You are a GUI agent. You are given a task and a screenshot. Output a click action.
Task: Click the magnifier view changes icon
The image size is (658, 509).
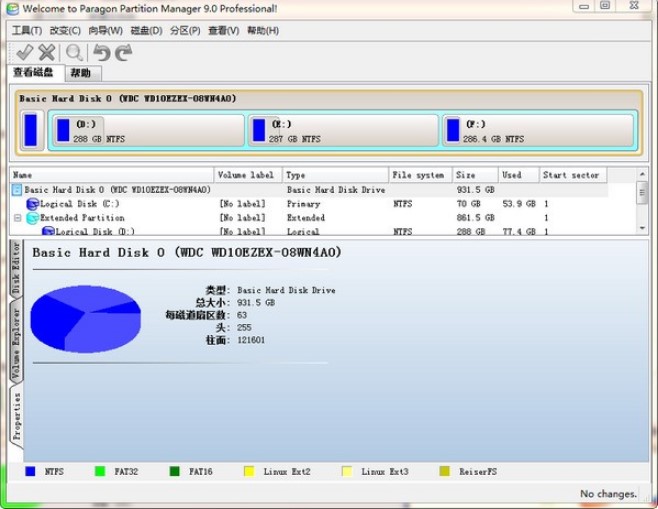74,53
